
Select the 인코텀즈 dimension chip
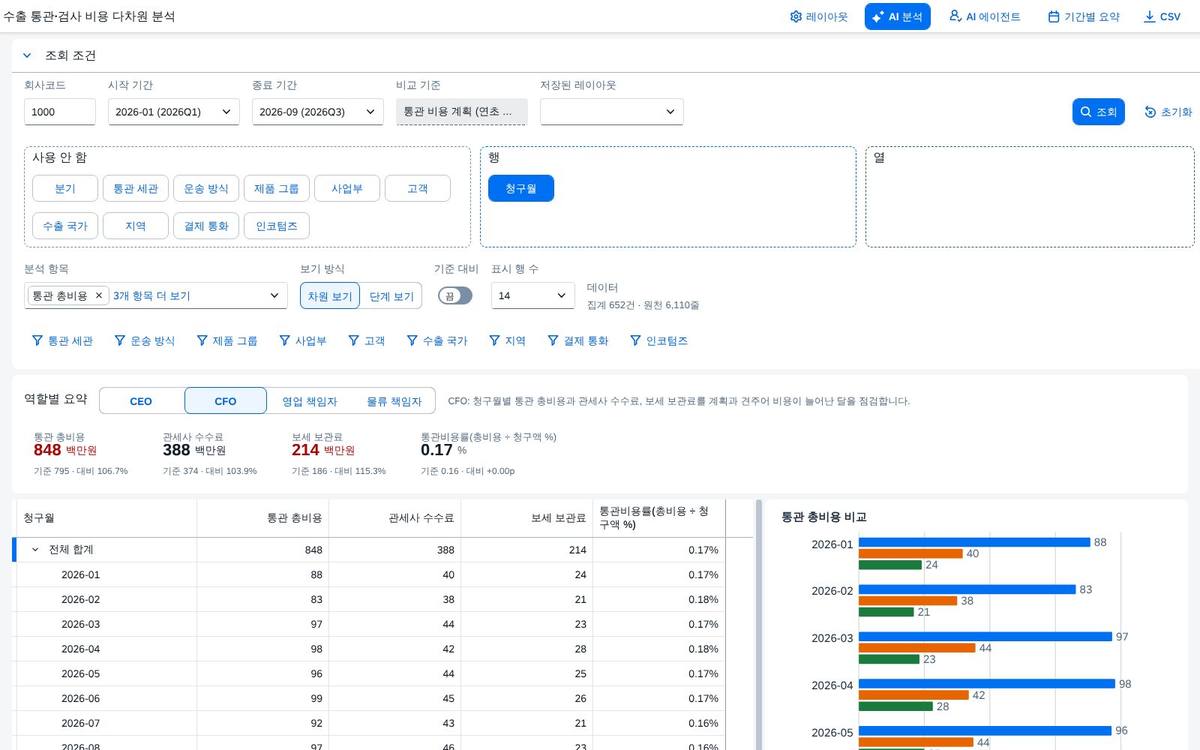276,226
